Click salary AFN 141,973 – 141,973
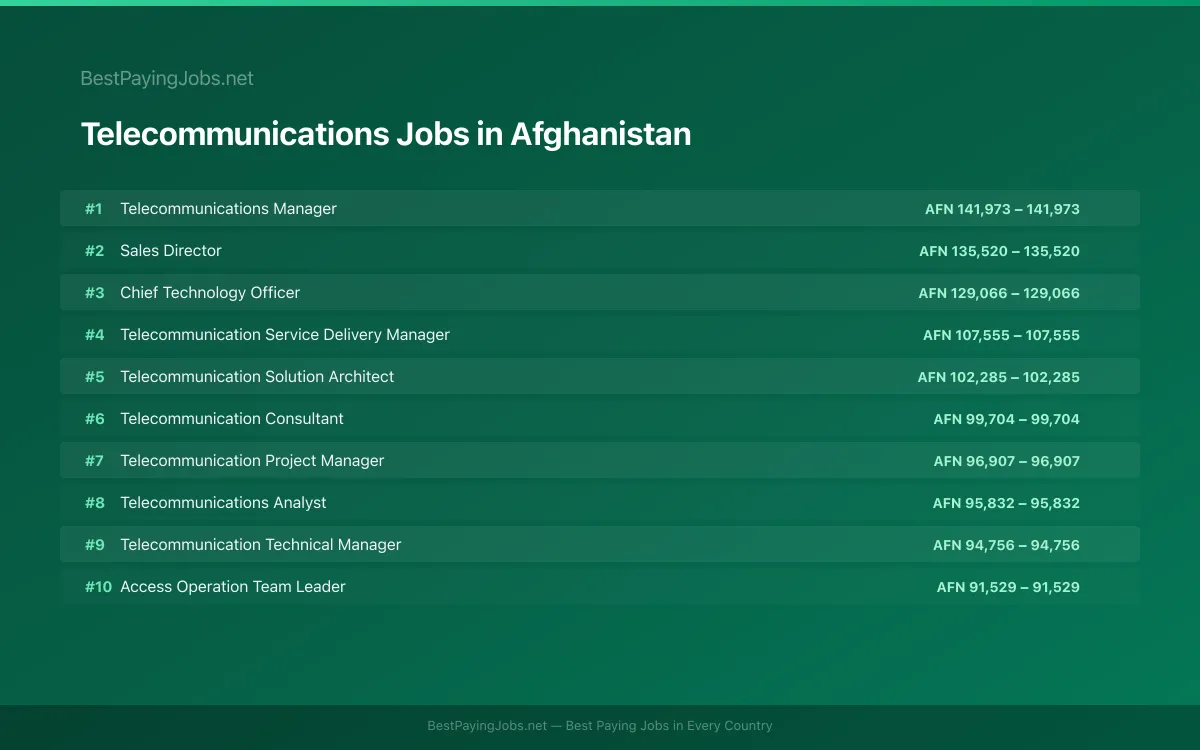 (1002, 209)
